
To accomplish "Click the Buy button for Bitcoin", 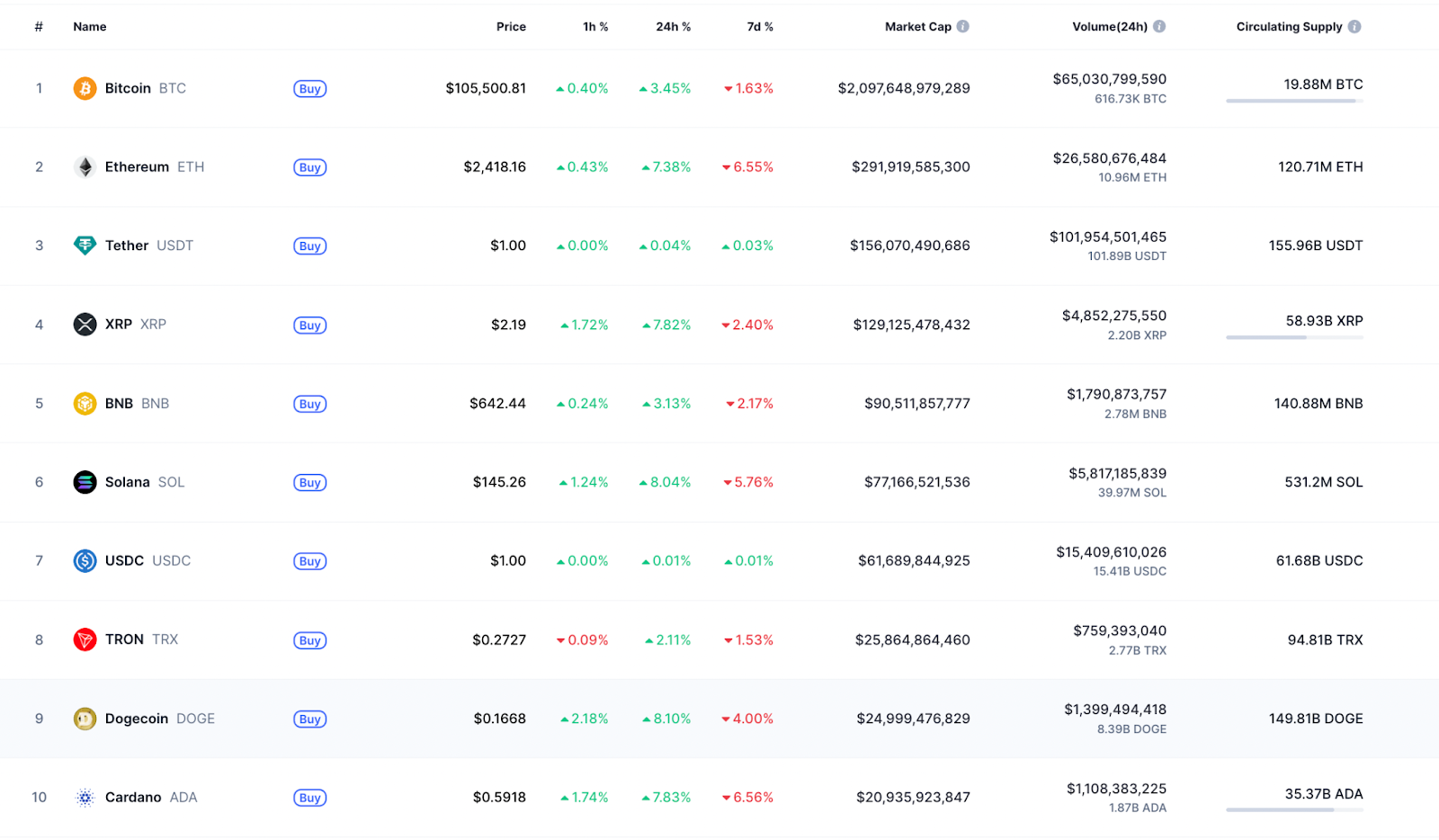I will pos(310,89).
